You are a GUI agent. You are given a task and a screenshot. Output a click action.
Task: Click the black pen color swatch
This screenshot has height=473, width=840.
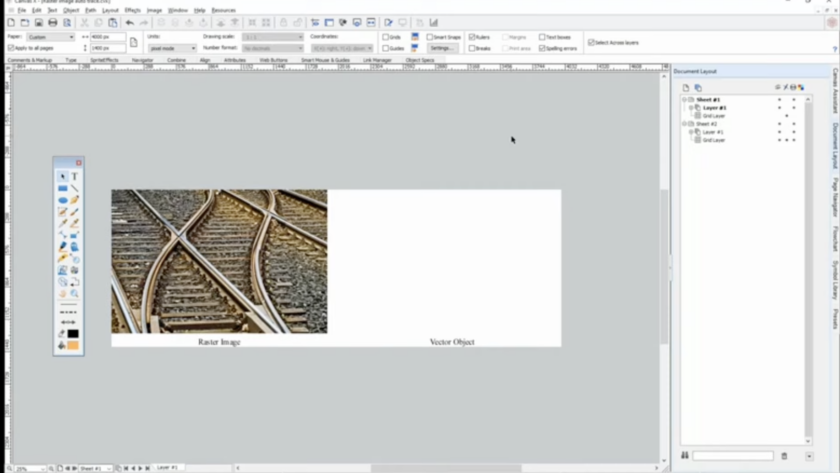pos(73,334)
